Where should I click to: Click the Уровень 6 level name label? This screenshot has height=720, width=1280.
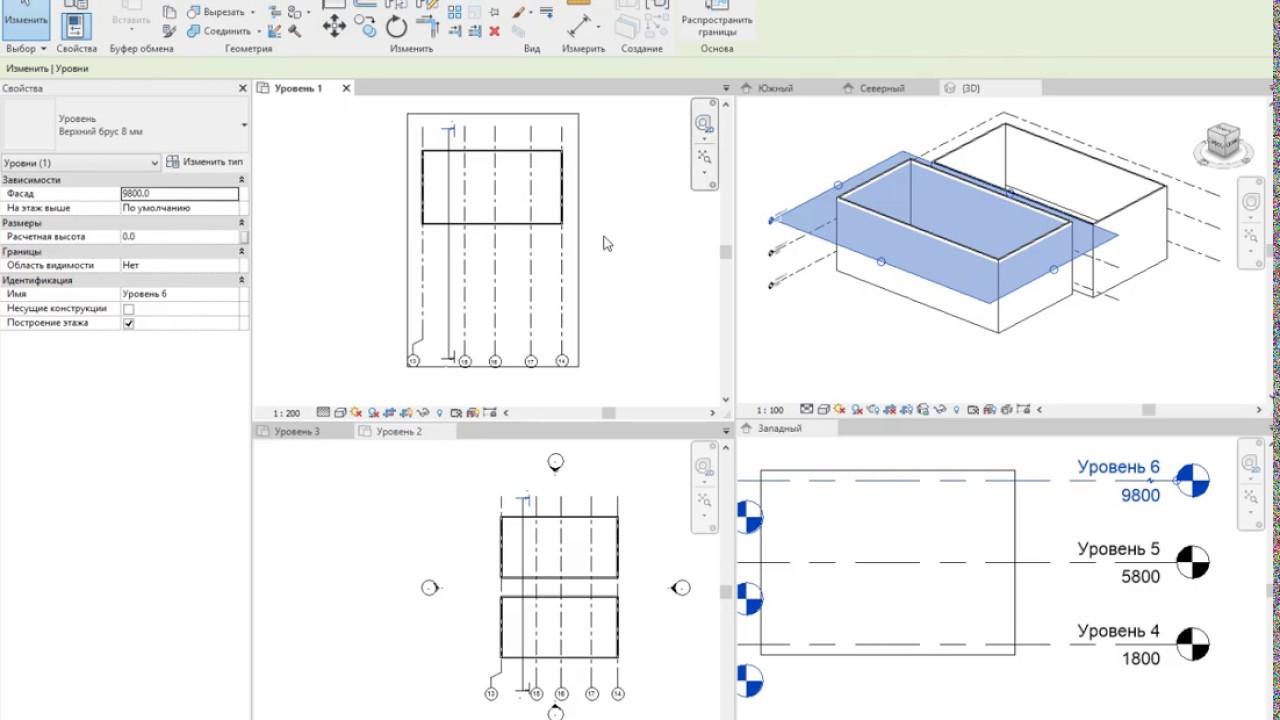click(1118, 467)
